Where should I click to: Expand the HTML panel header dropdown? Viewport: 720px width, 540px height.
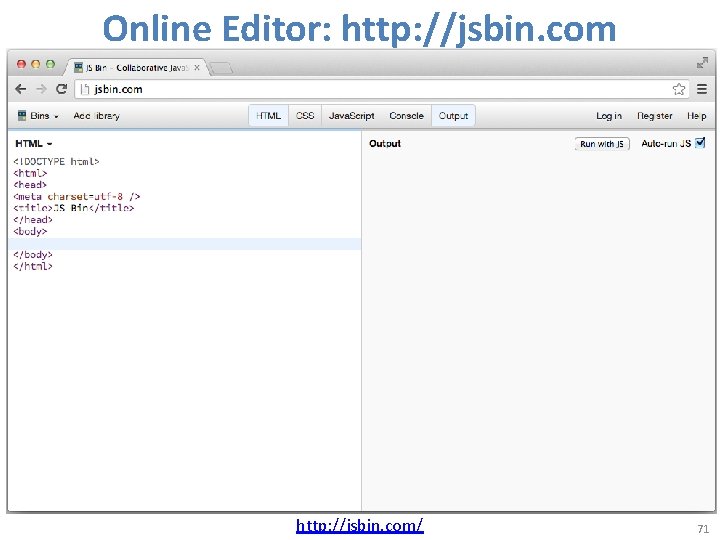pyautogui.click(x=34, y=143)
